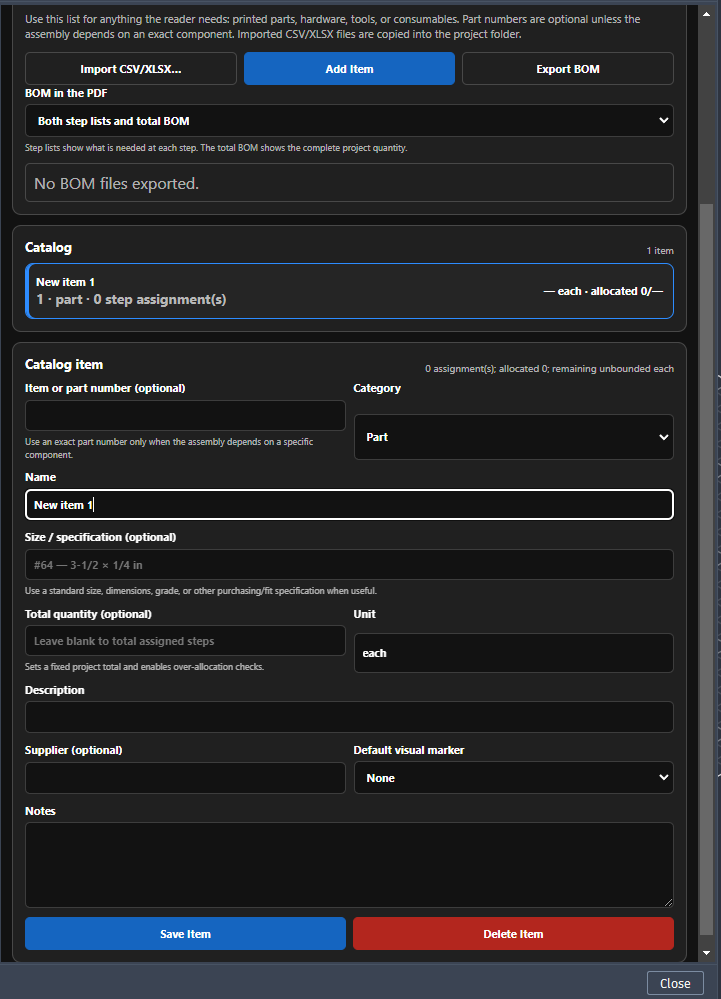This screenshot has height=999, width=721.
Task: Export the BOM
Action: tap(568, 69)
